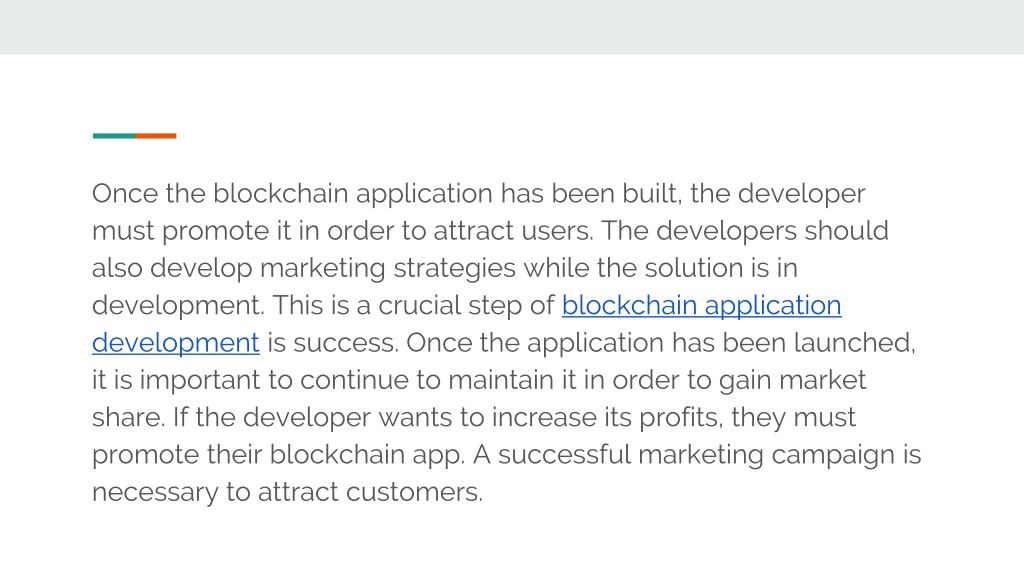This screenshot has width=1024, height=576.
Task: Click the gray header band at top
Action: pyautogui.click(x=512, y=27)
